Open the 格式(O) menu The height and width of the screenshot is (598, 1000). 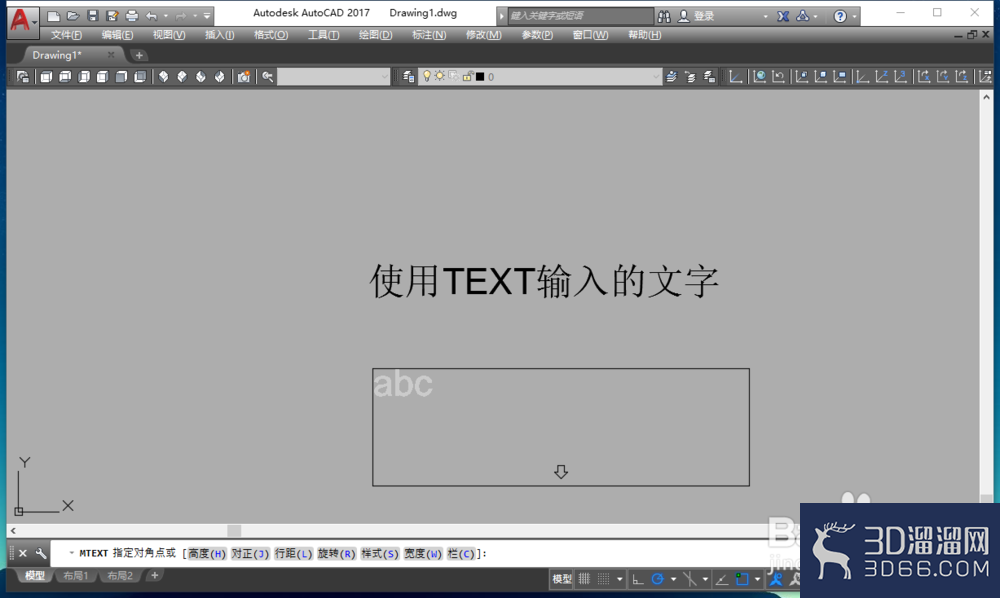[x=271, y=35]
